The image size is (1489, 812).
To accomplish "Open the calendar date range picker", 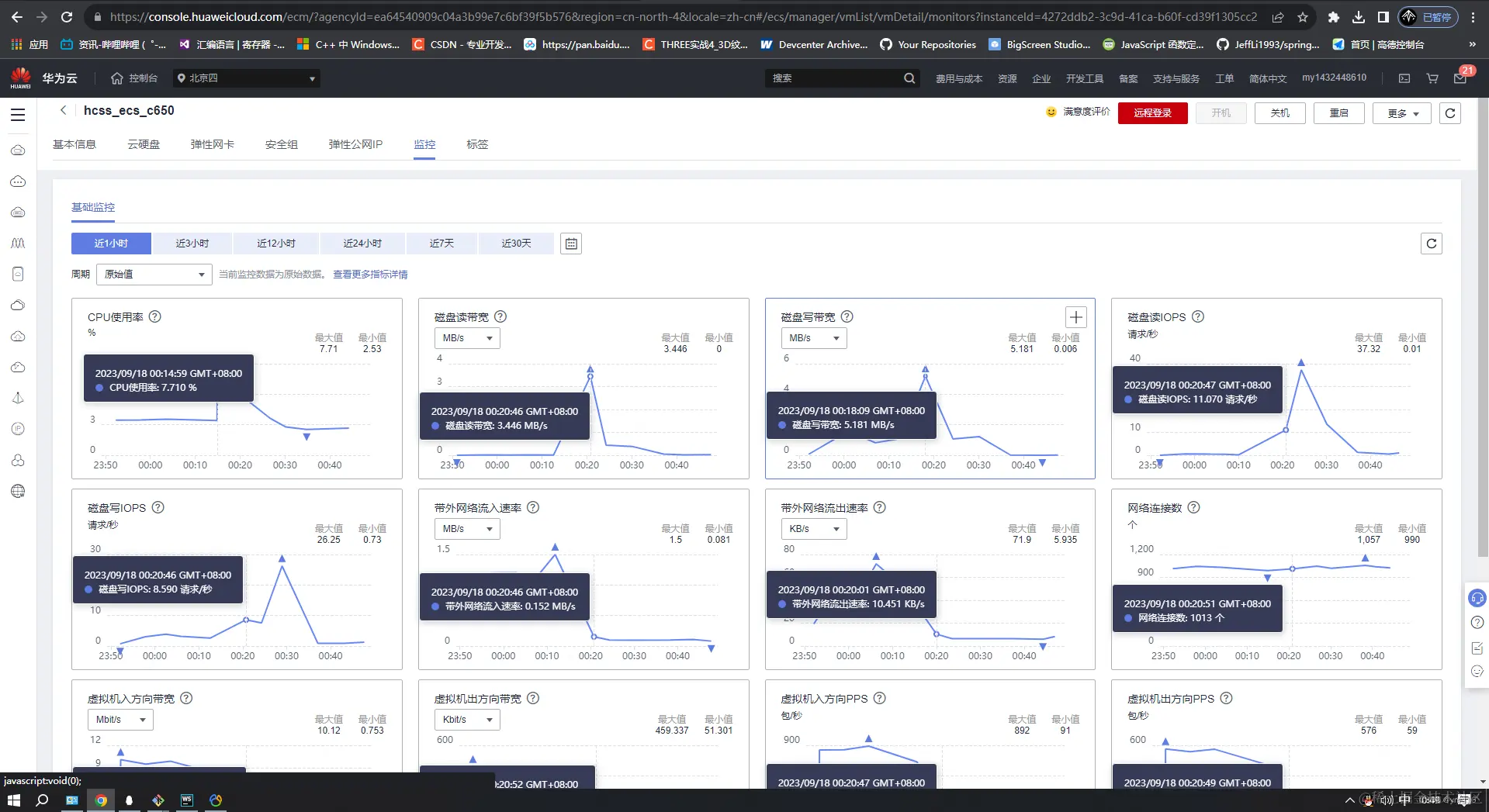I will pos(571,244).
